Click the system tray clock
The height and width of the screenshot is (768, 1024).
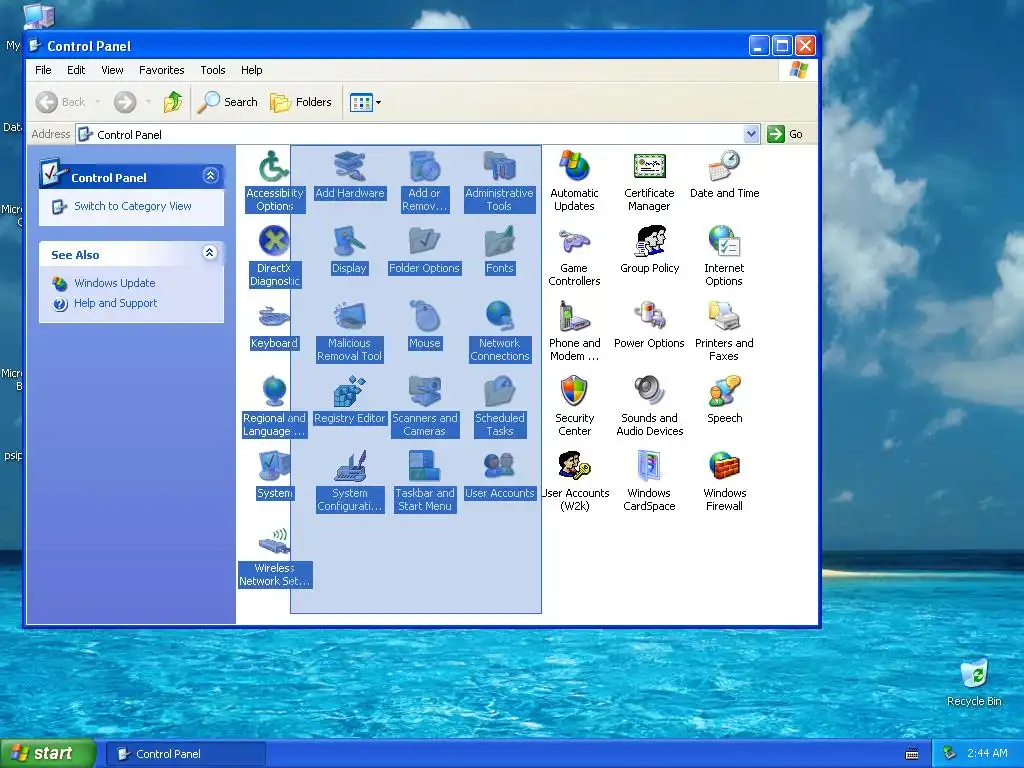[987, 754]
